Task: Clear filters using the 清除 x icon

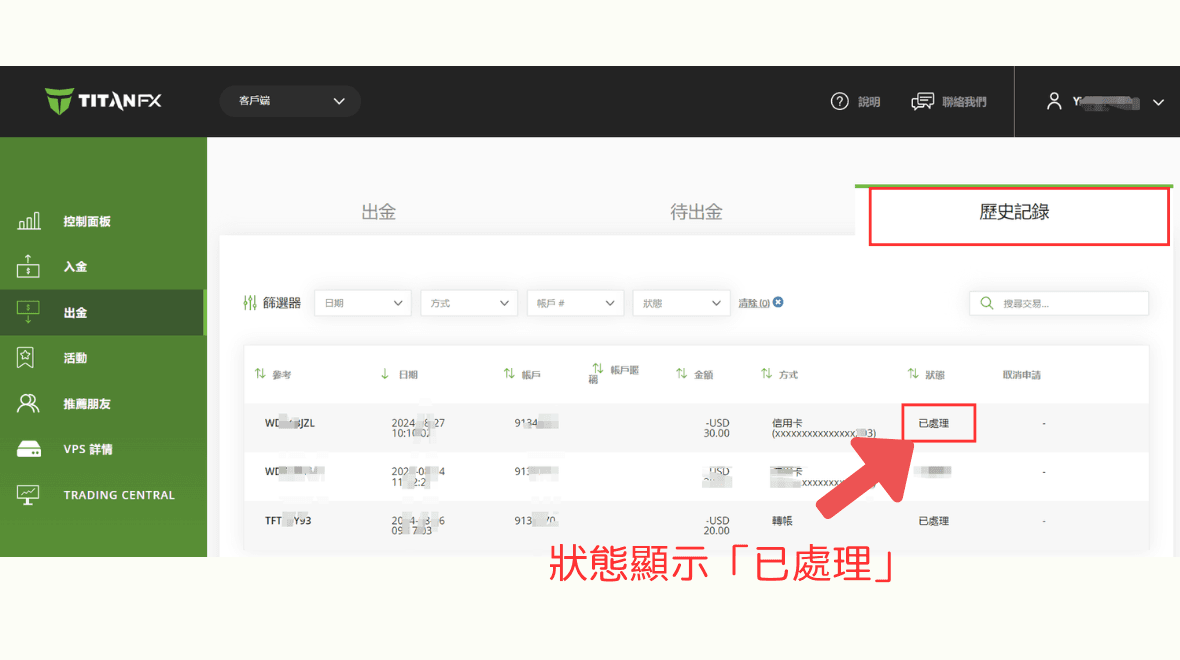Action: click(778, 302)
